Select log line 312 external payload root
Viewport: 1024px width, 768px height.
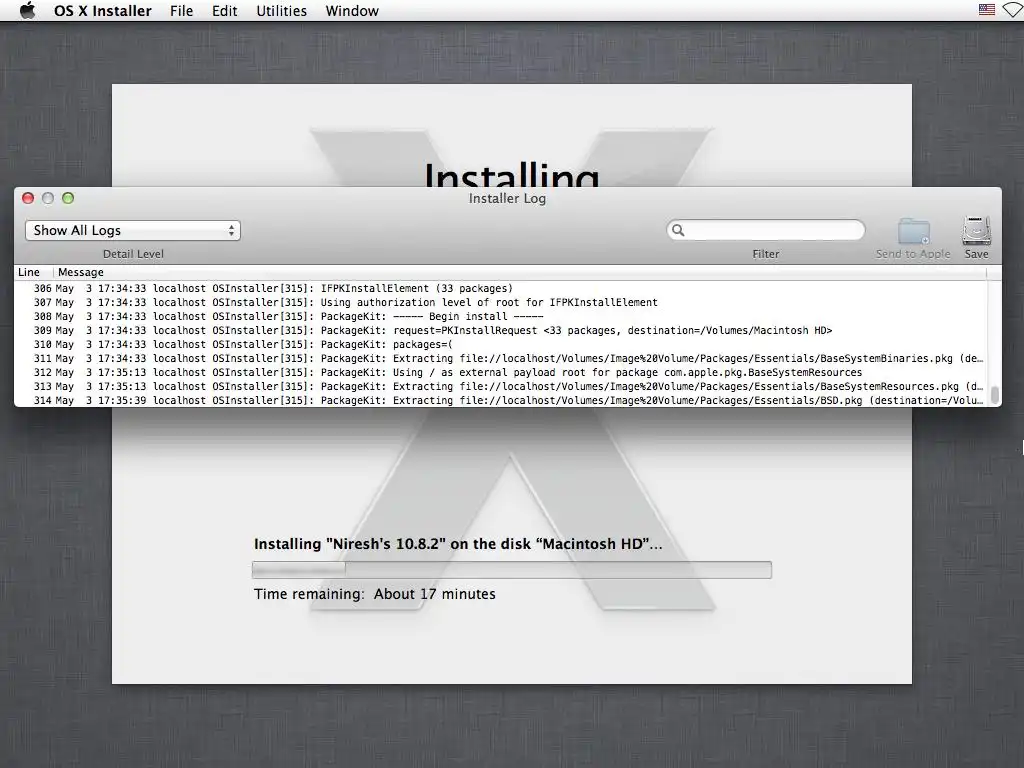[x=500, y=372]
